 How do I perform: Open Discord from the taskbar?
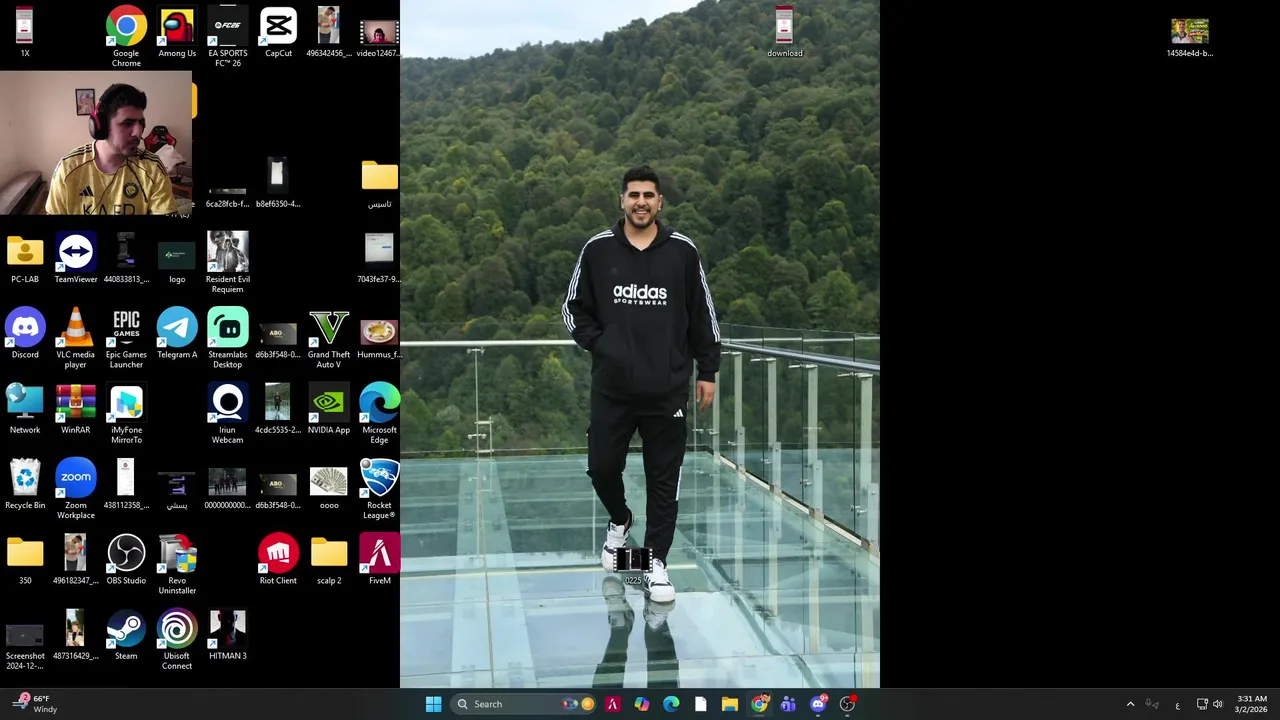[x=818, y=704]
